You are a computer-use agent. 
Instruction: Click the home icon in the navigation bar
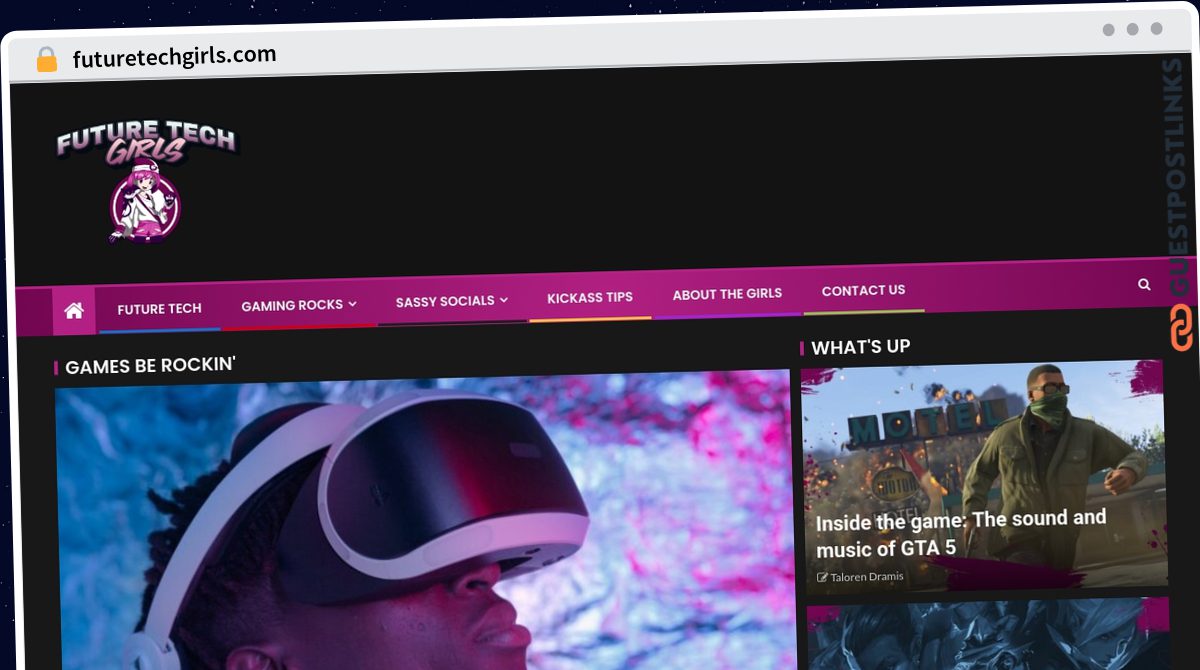[x=74, y=311]
